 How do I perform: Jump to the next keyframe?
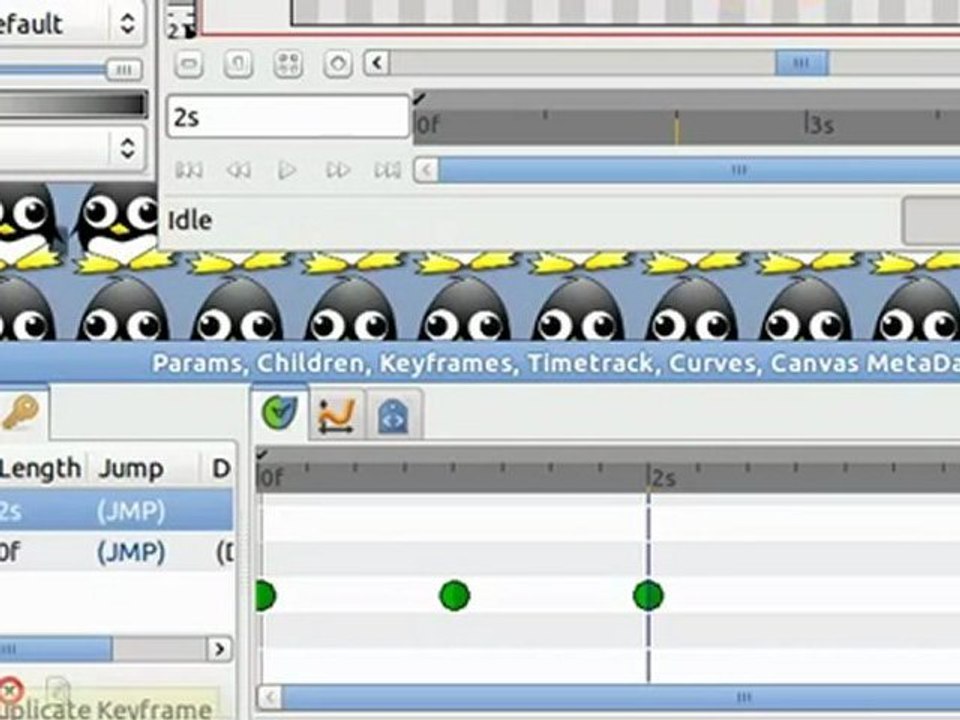(338, 170)
